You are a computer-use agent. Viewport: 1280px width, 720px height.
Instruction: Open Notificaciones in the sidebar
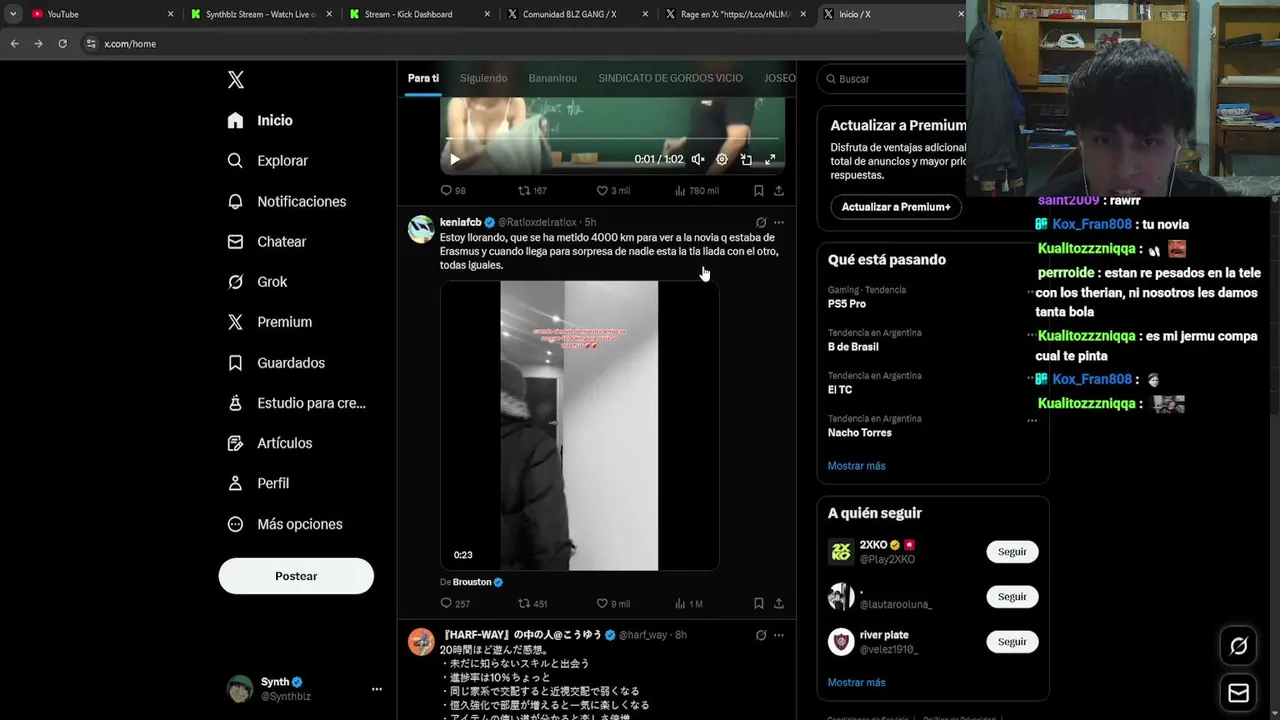[x=286, y=201]
